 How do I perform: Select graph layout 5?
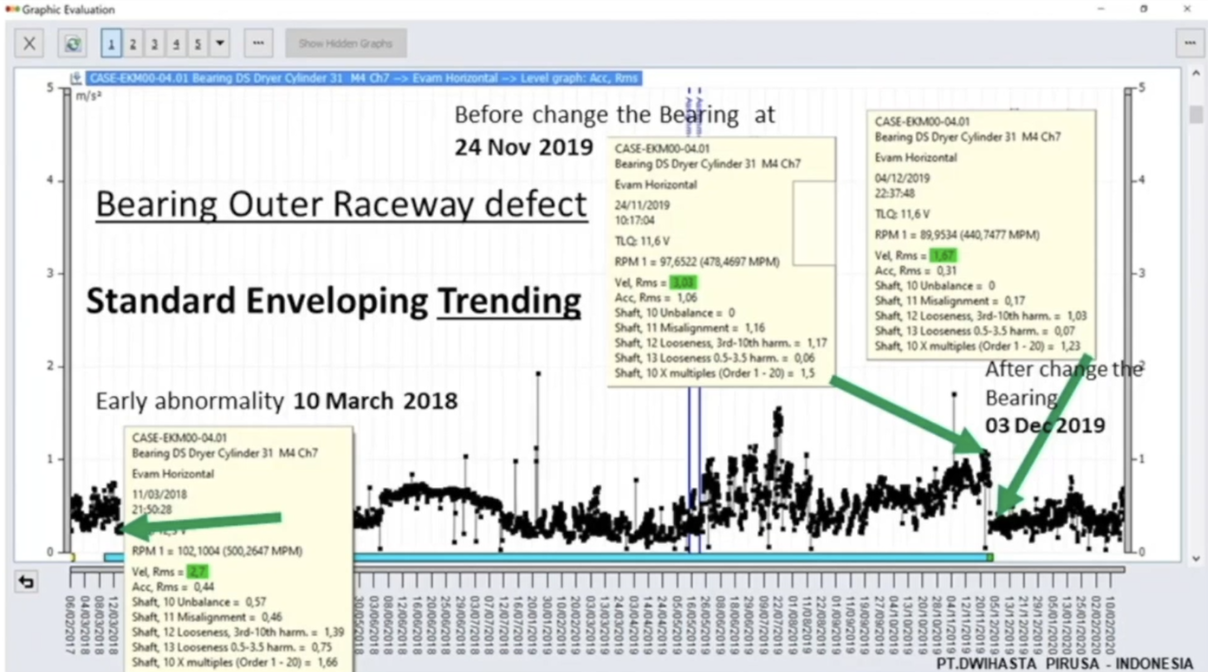(x=198, y=44)
